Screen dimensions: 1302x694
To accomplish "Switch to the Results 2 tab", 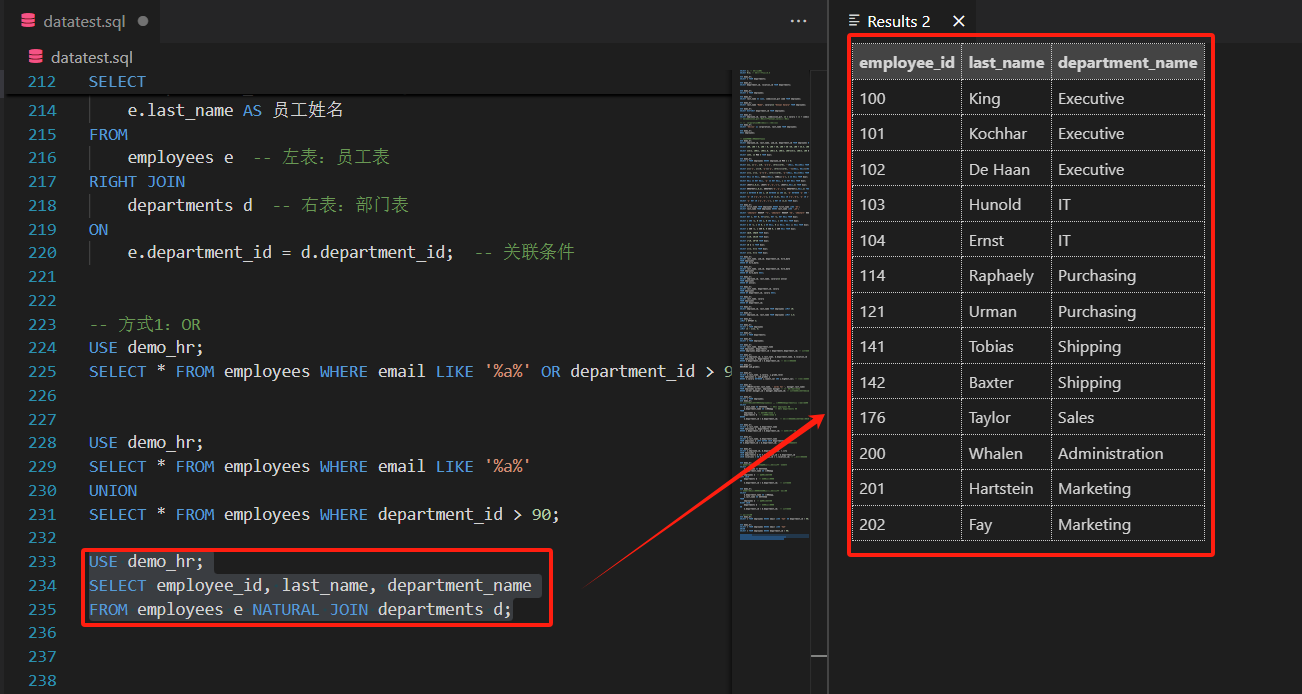I will [x=898, y=21].
